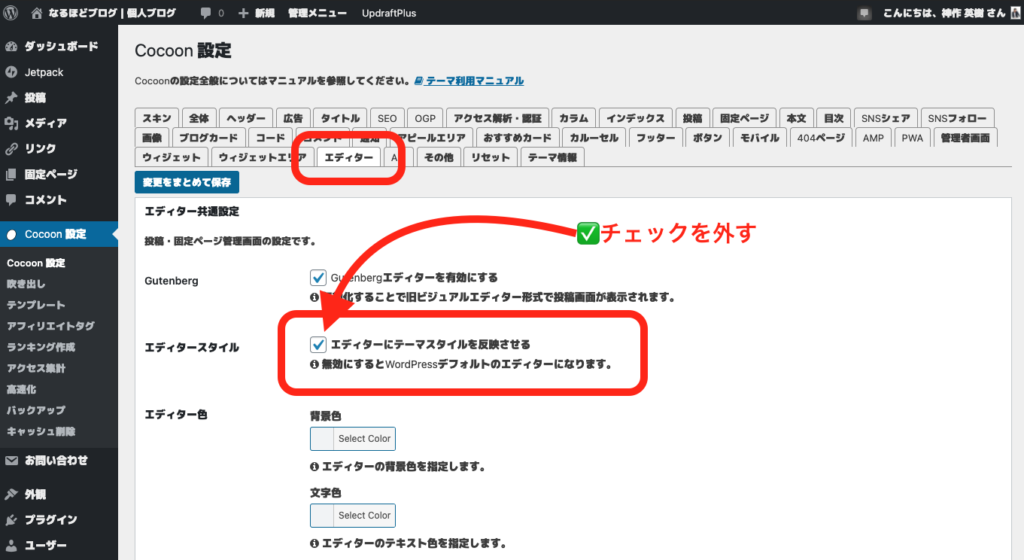Open アフィリエイトタグ submenu item
Screen dimensions: 1024x560
[x=50, y=326]
